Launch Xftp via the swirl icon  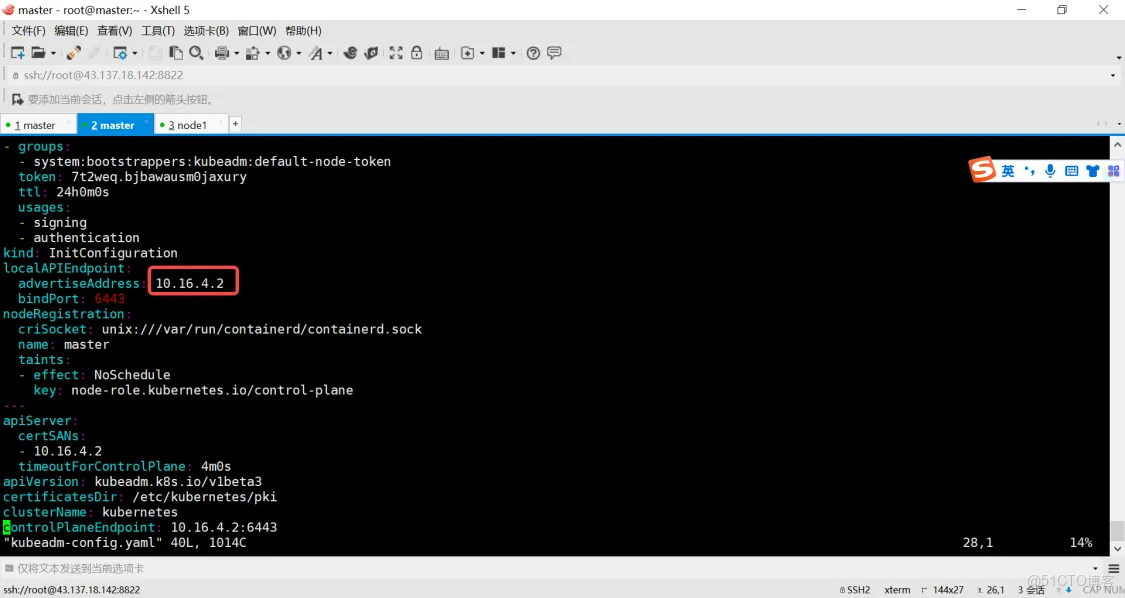point(350,53)
